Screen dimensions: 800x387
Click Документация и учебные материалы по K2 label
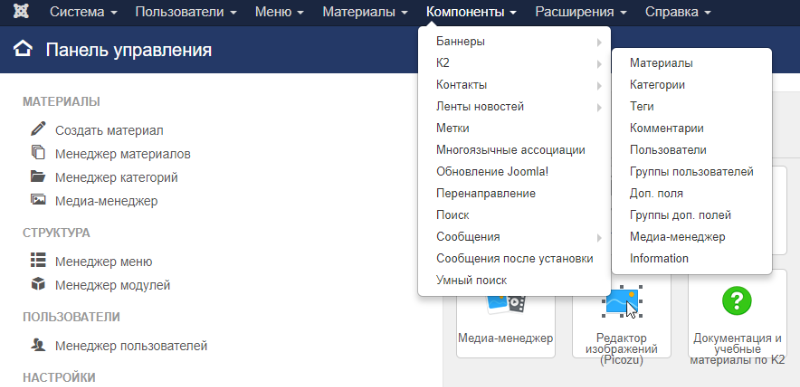[737, 349]
